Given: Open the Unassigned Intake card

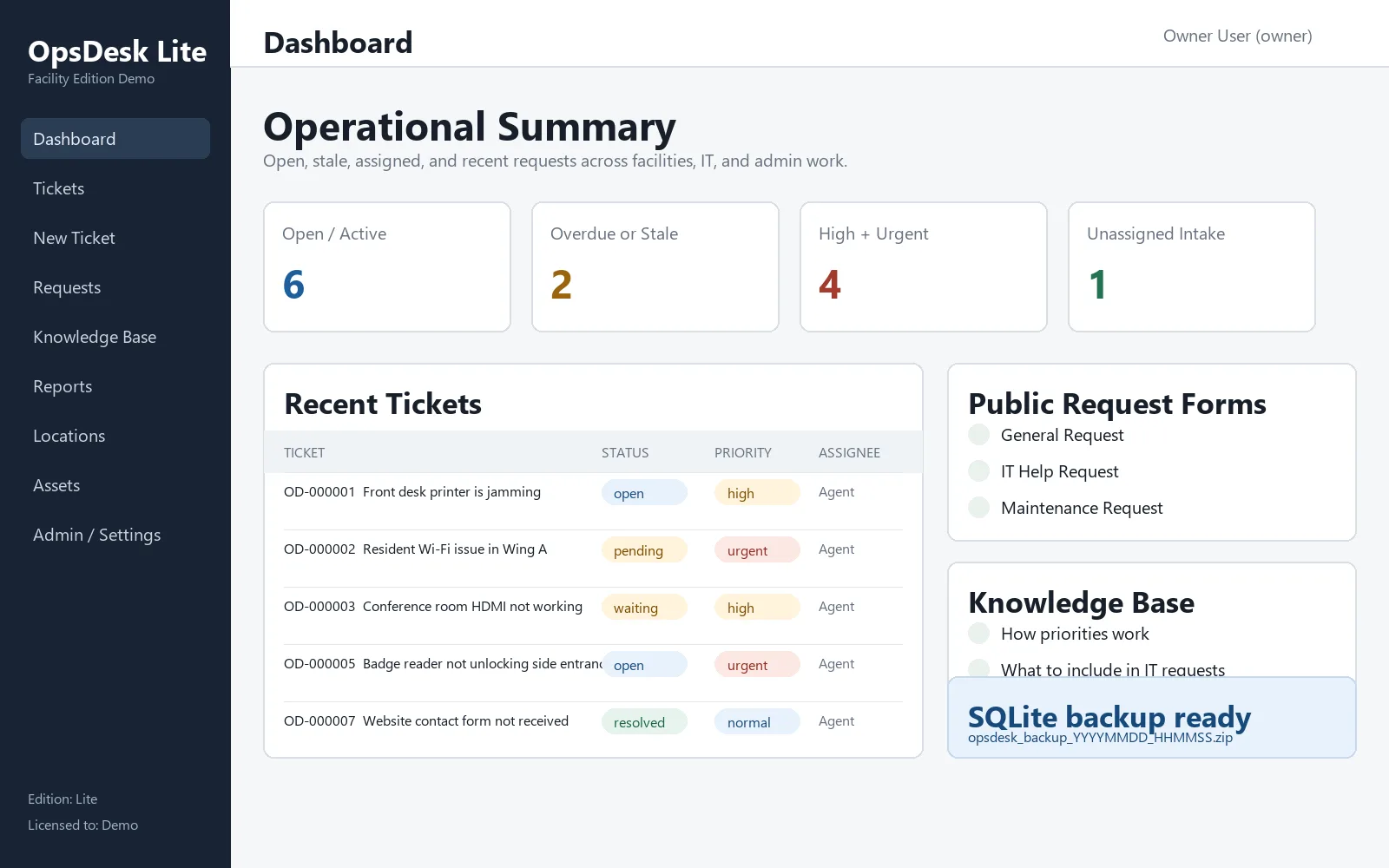Looking at the screenshot, I should tap(1192, 266).
